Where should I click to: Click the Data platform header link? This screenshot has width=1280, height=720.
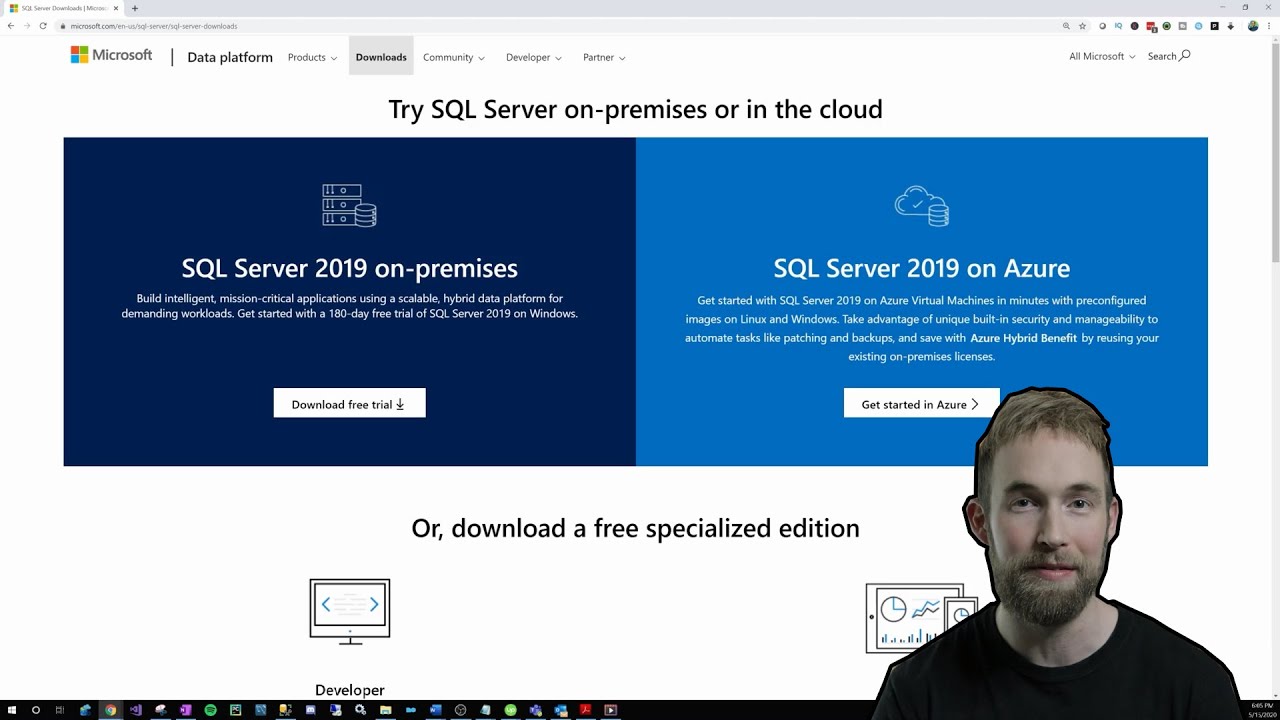click(x=230, y=58)
